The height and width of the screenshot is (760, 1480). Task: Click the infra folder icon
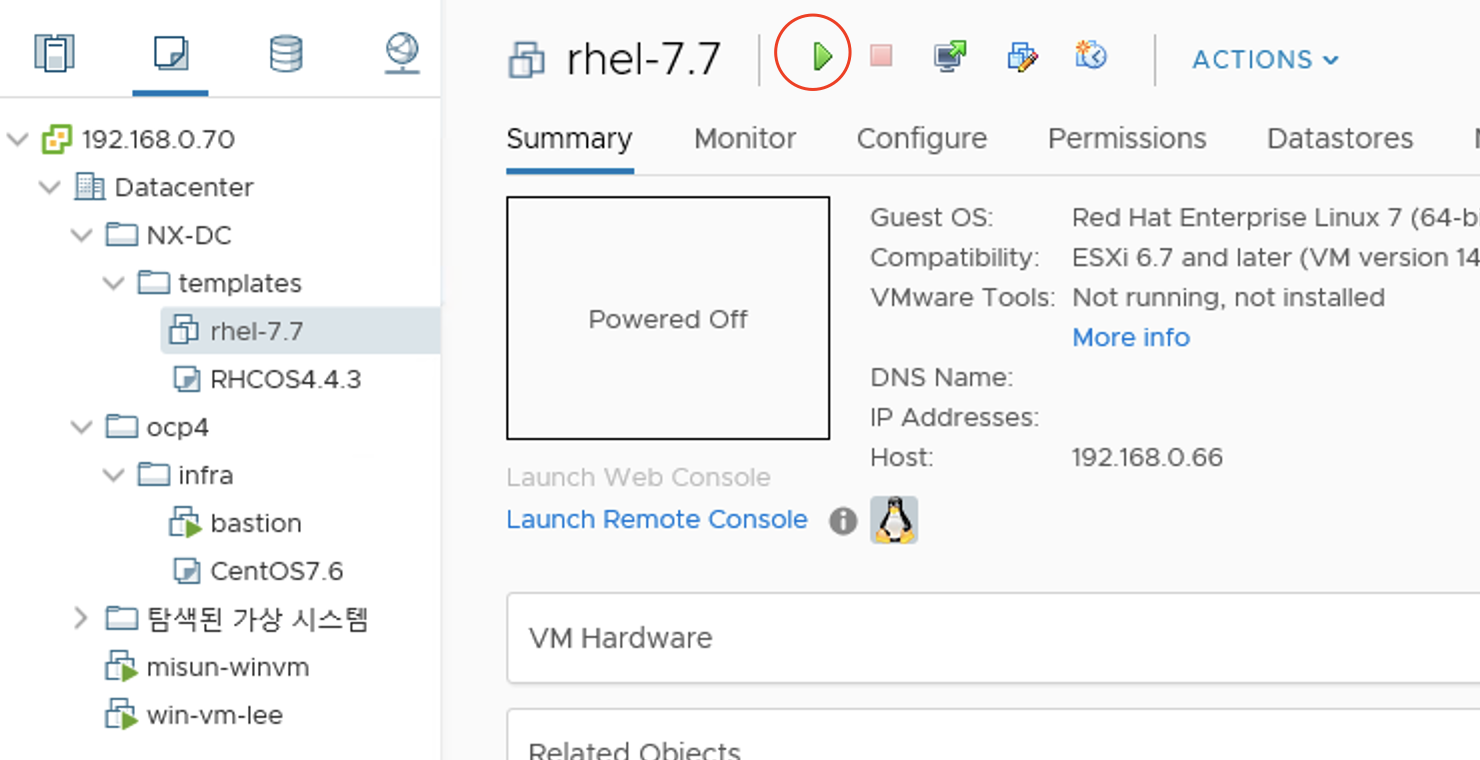pyautogui.click(x=154, y=475)
